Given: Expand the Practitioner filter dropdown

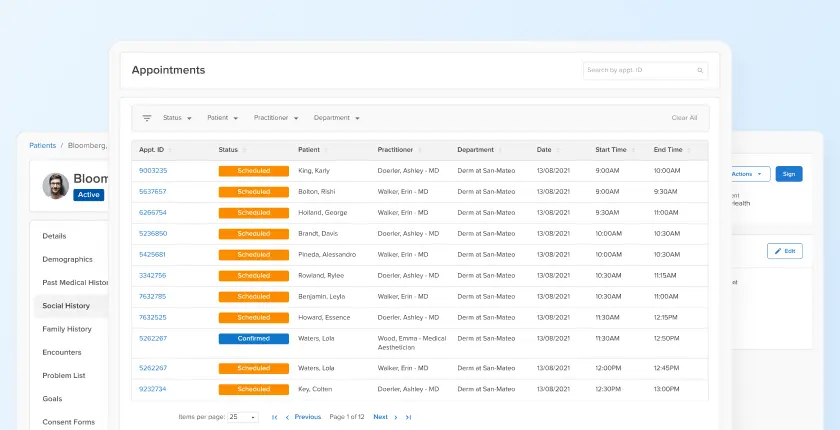Looking at the screenshot, I should coord(276,118).
